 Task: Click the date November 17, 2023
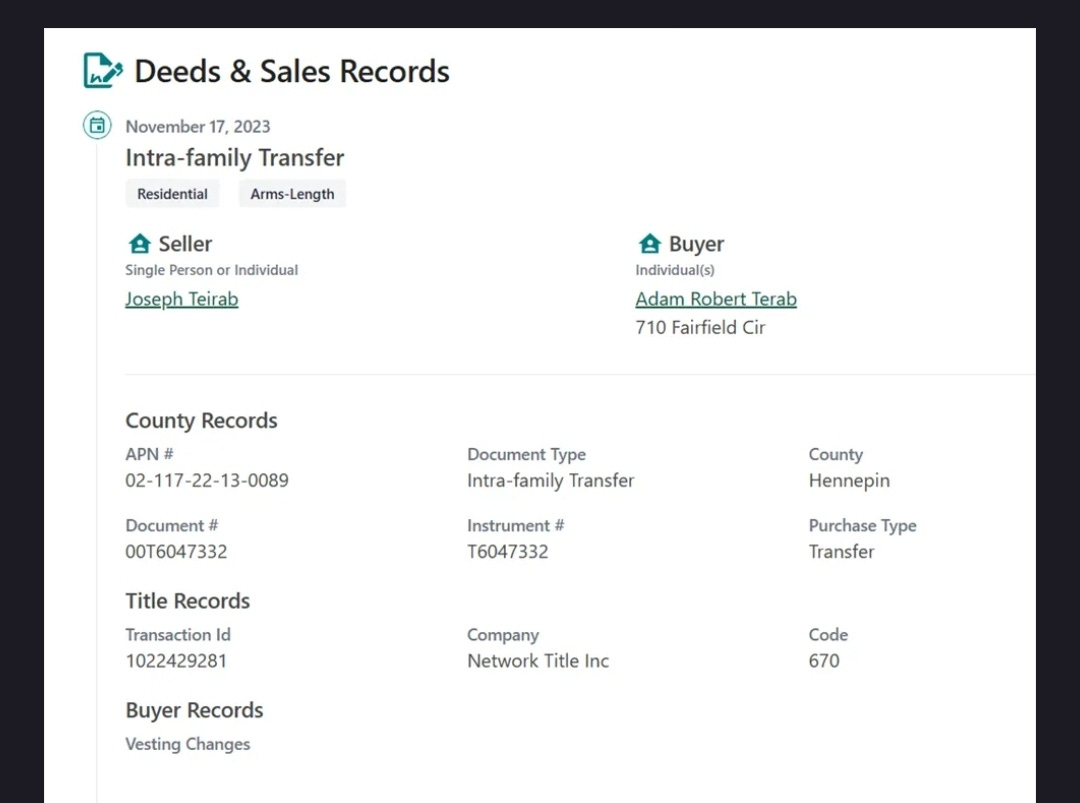tap(198, 127)
